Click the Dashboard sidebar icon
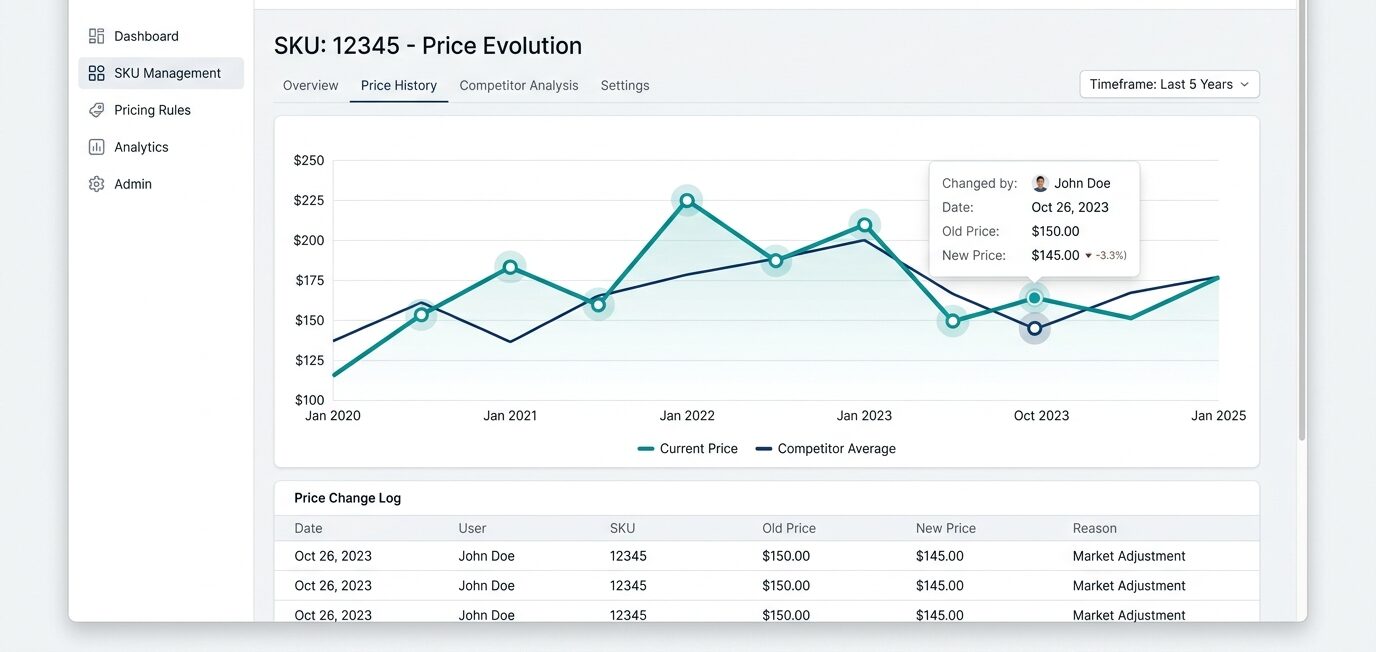The image size is (1376, 652). click(x=96, y=36)
